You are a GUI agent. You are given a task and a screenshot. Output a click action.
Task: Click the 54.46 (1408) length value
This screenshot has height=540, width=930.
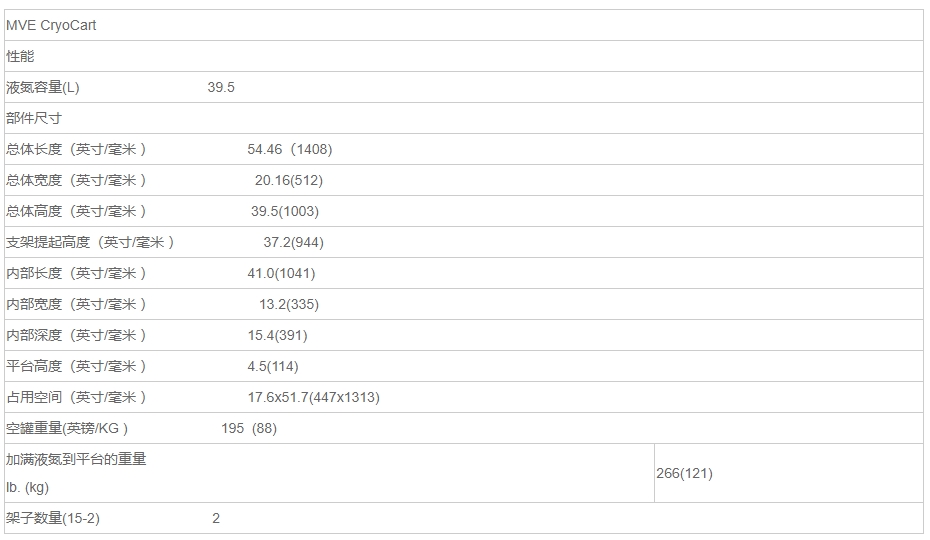point(289,149)
